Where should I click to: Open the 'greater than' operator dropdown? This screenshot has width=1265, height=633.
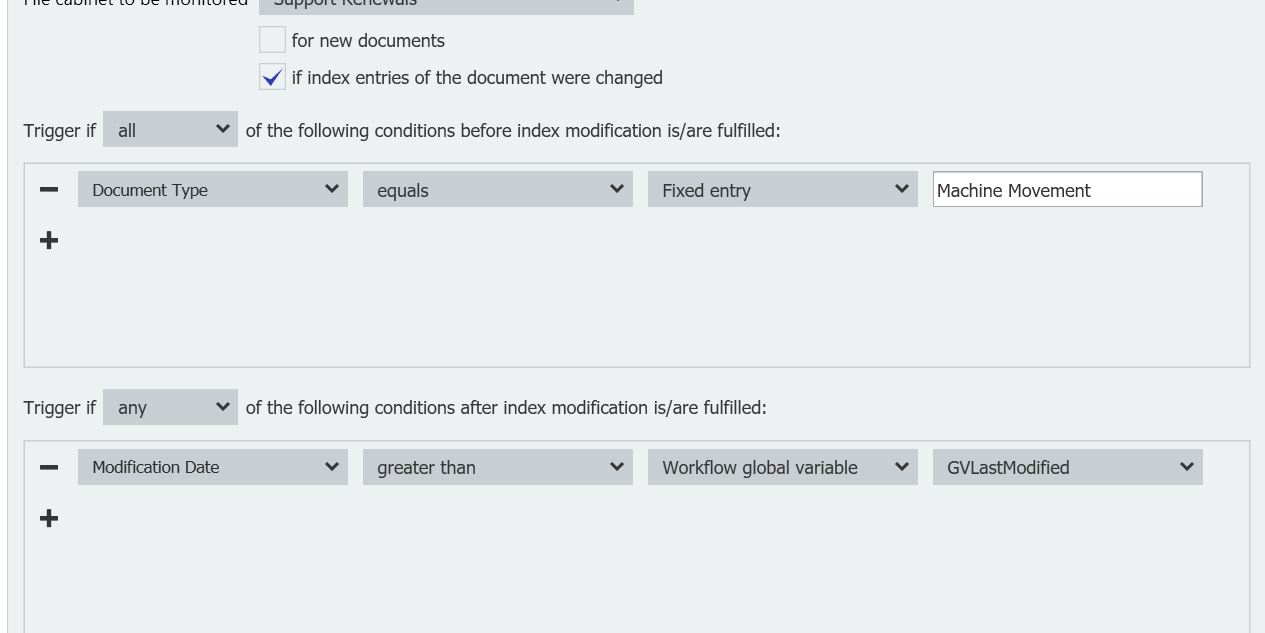click(x=497, y=467)
